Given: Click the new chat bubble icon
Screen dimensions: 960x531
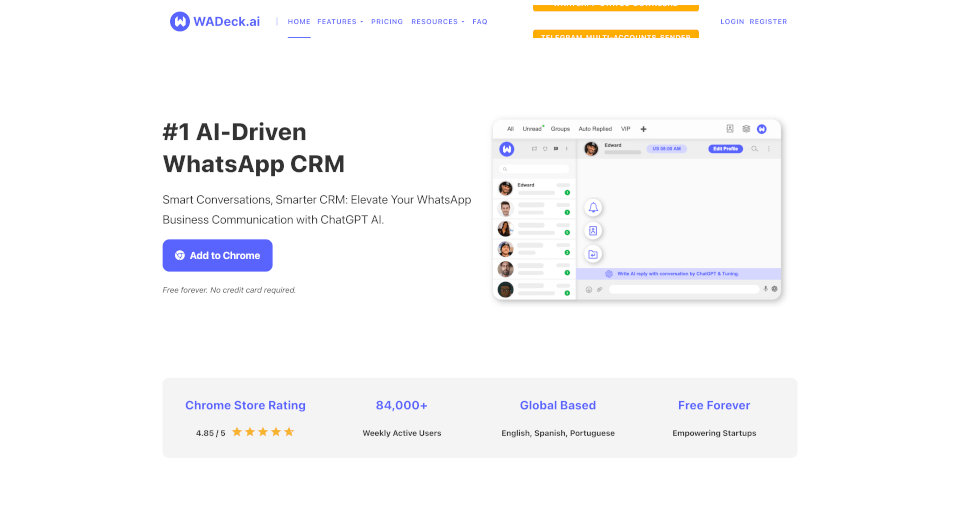Looking at the screenshot, I should 556,149.
